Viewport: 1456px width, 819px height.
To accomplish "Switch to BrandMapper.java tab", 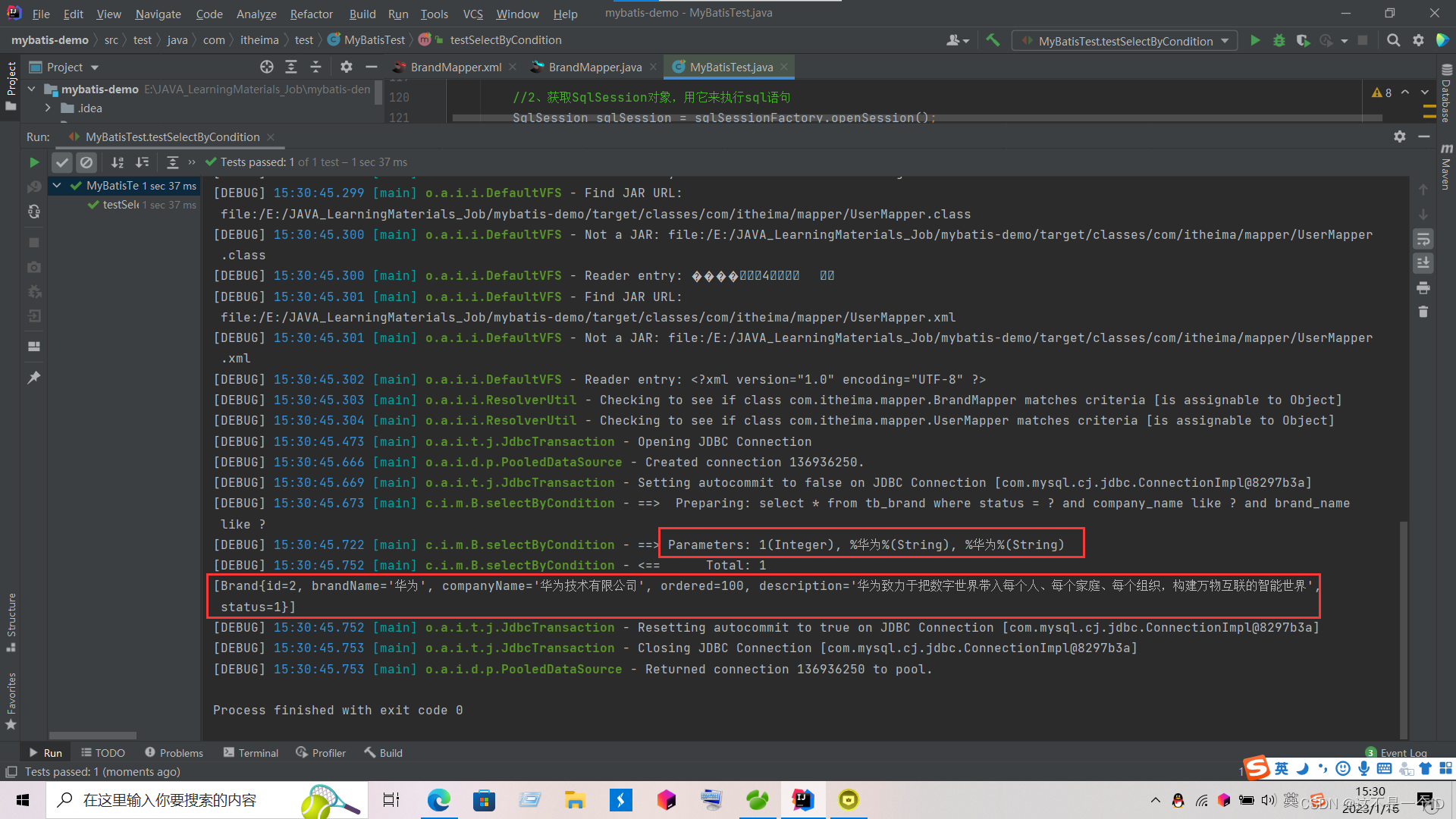I will tap(595, 67).
